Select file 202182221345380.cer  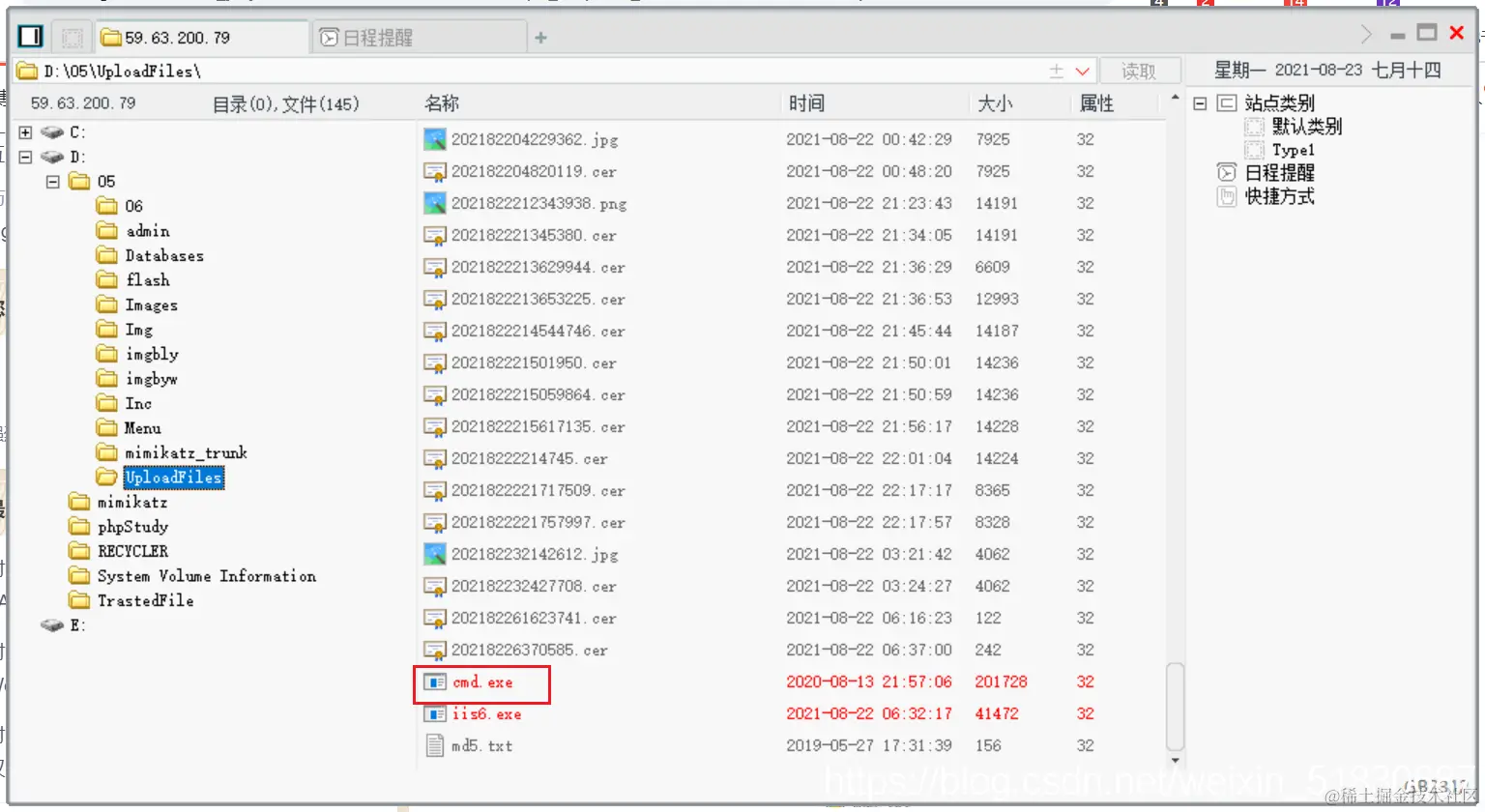(x=534, y=235)
